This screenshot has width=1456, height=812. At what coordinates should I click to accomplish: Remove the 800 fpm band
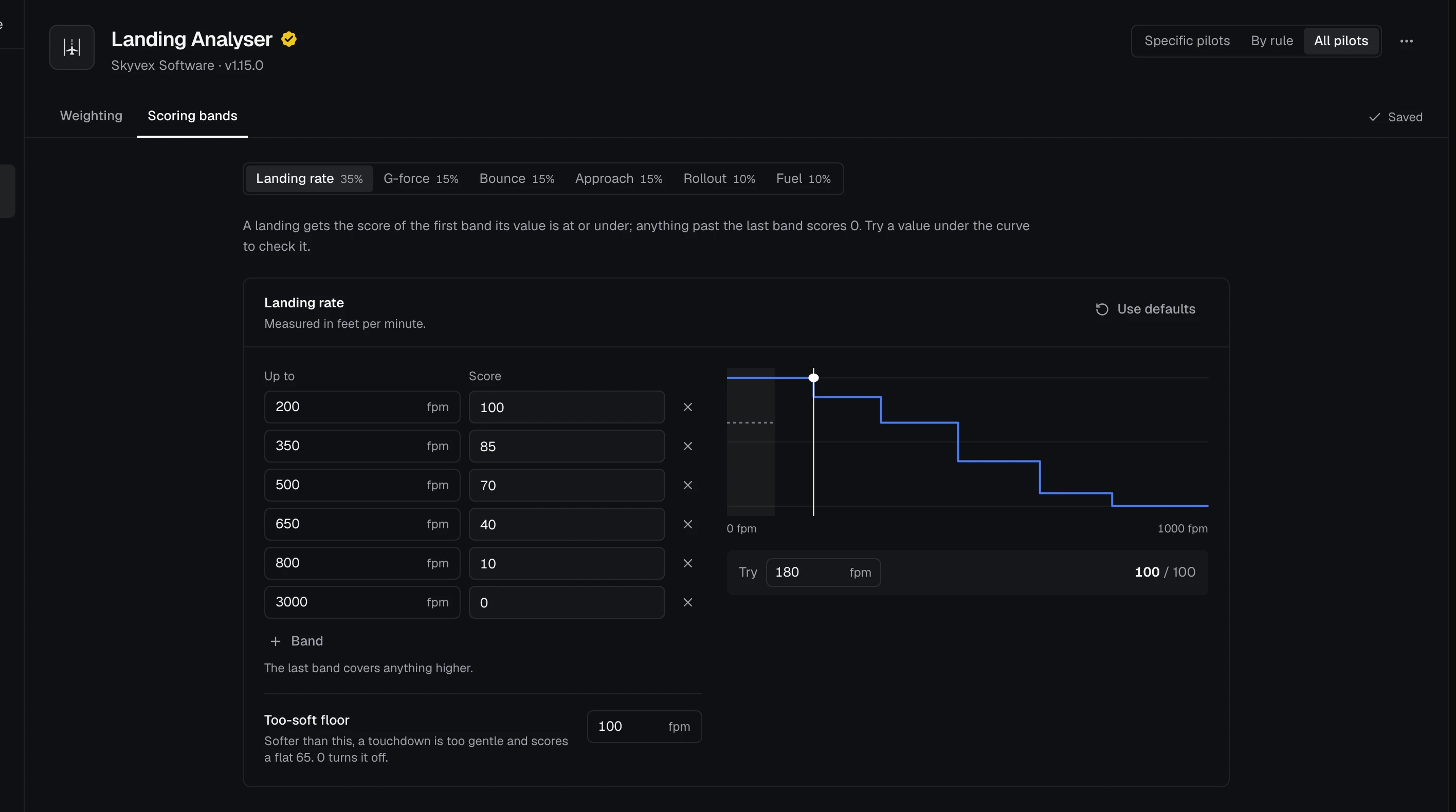[687, 563]
